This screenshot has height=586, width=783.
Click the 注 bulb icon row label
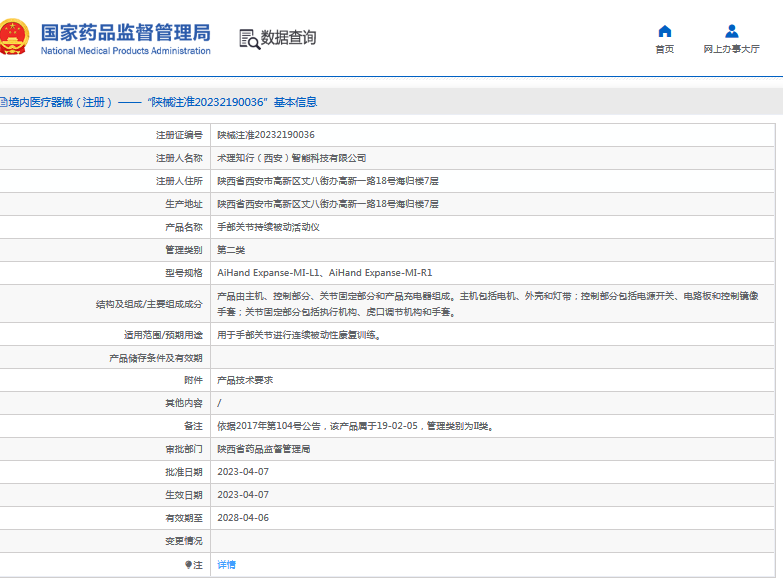coord(193,565)
